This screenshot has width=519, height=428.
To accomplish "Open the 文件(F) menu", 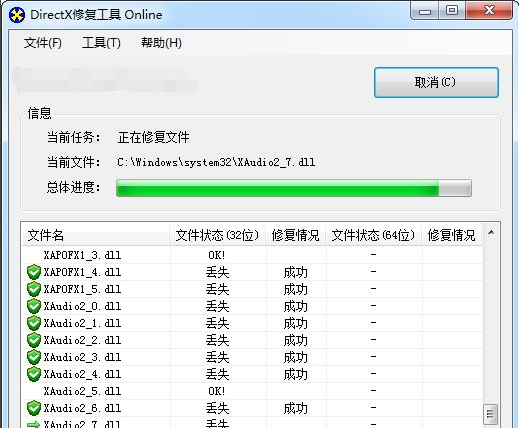I will click(43, 43).
